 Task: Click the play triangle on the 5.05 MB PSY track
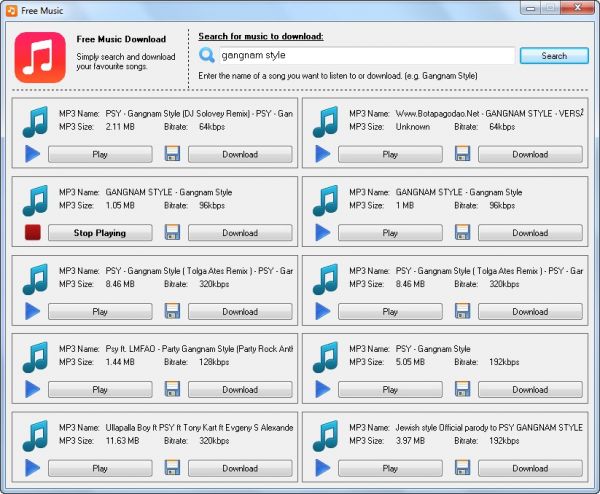pos(323,389)
